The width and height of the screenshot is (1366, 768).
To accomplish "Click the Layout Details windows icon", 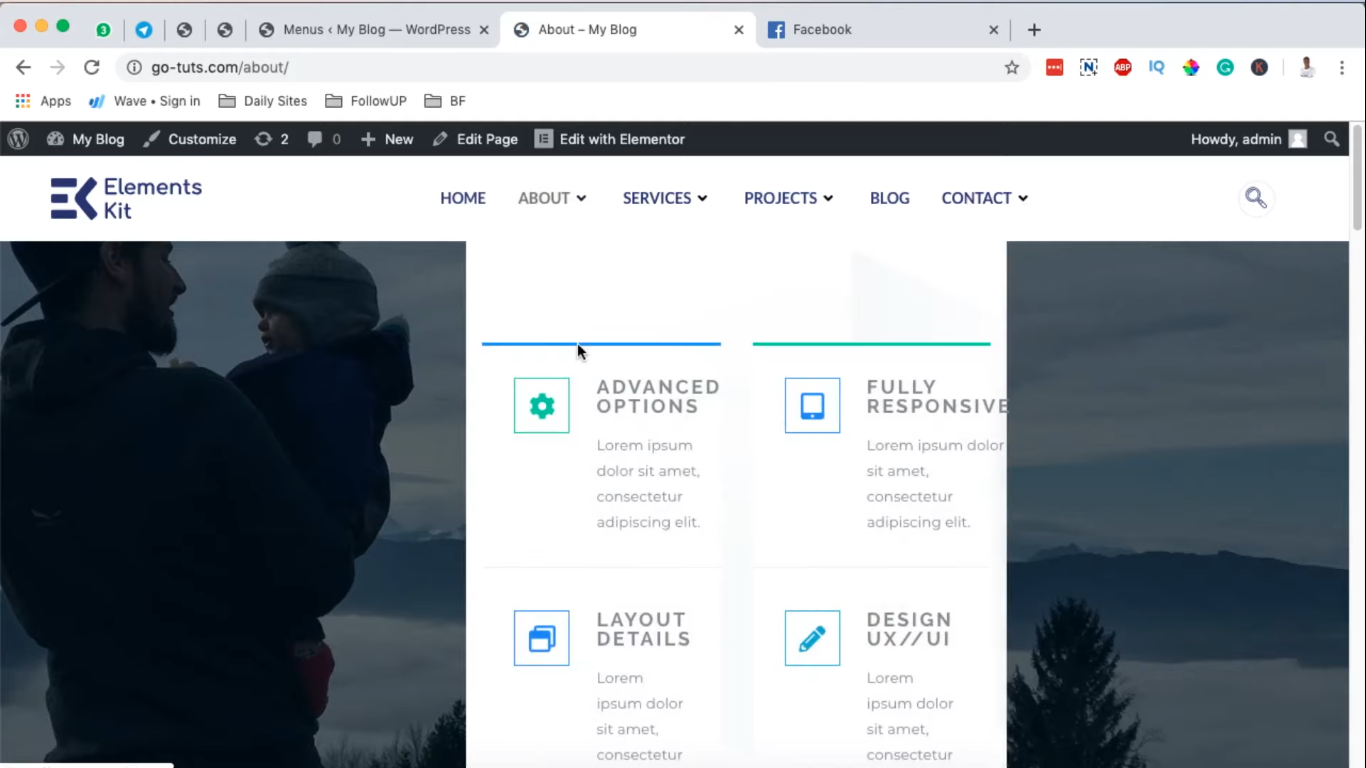I will pos(542,638).
